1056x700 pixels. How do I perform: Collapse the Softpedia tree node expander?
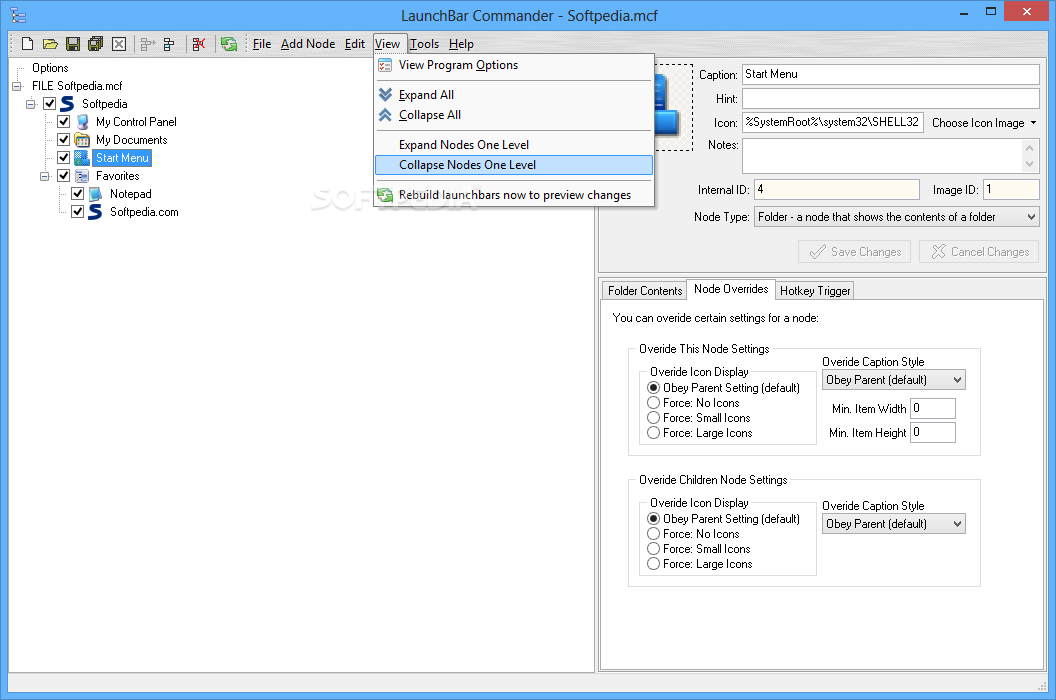31,104
